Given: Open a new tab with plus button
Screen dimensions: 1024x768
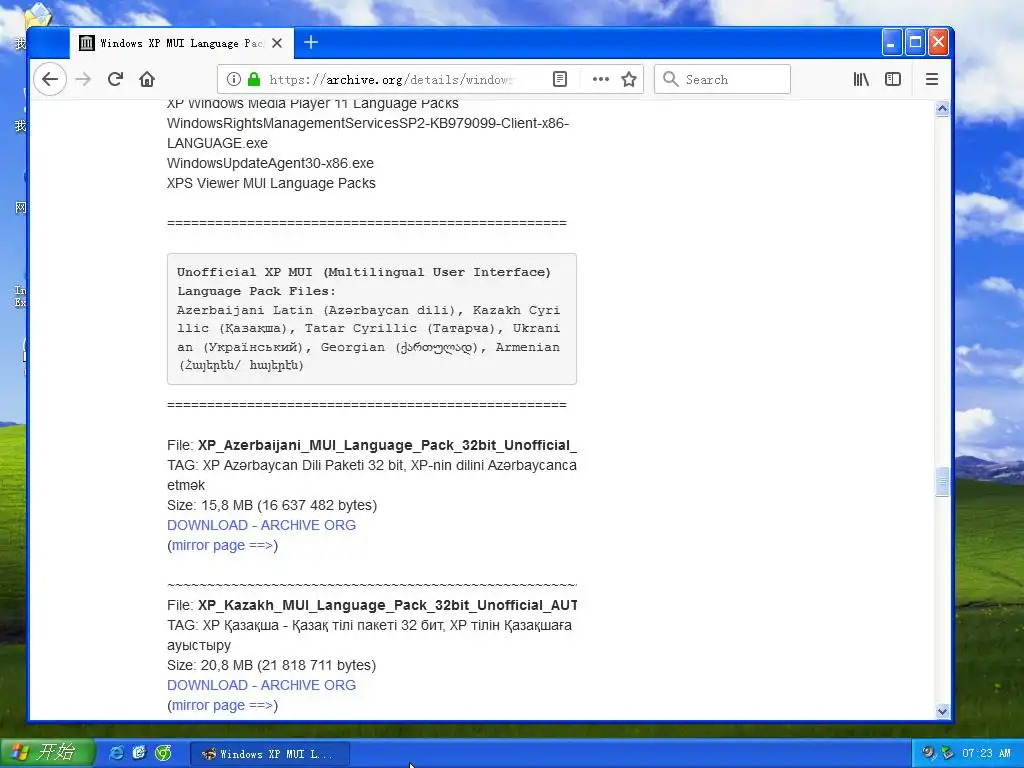Looking at the screenshot, I should click(x=311, y=42).
